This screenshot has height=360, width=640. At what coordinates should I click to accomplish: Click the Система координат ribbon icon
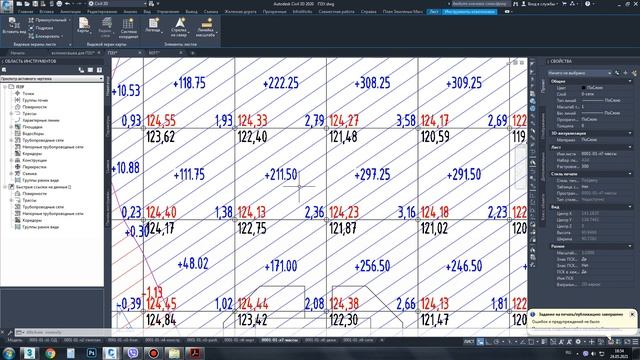click(x=128, y=28)
